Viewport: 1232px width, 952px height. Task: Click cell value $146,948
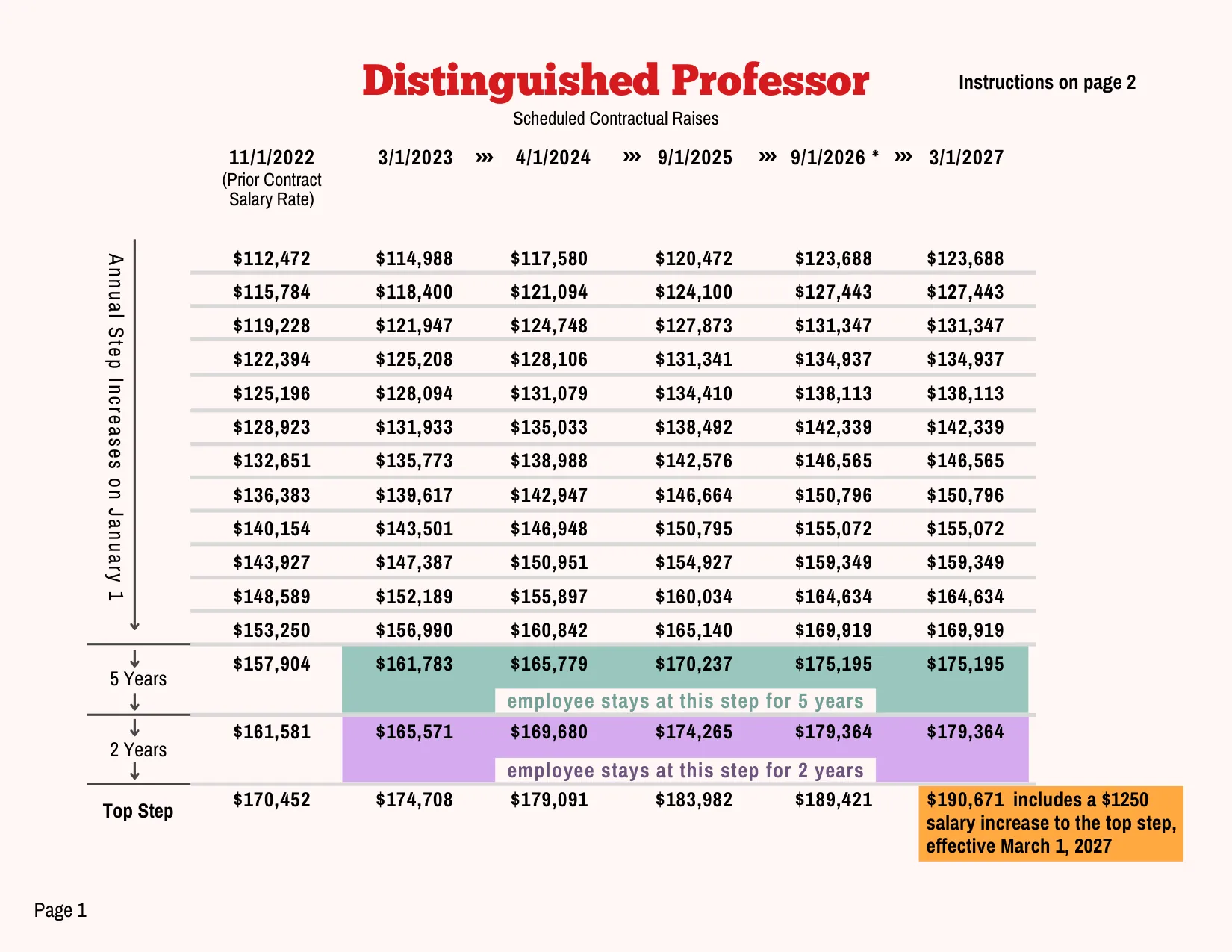point(550,529)
